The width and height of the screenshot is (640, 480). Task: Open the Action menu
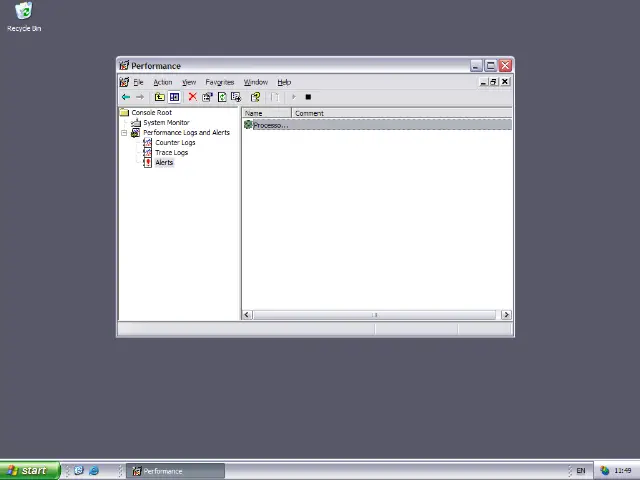[x=162, y=82]
